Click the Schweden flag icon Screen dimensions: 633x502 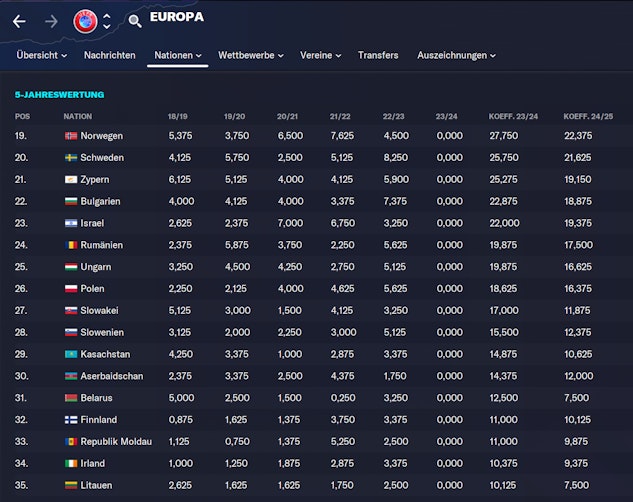point(70,158)
